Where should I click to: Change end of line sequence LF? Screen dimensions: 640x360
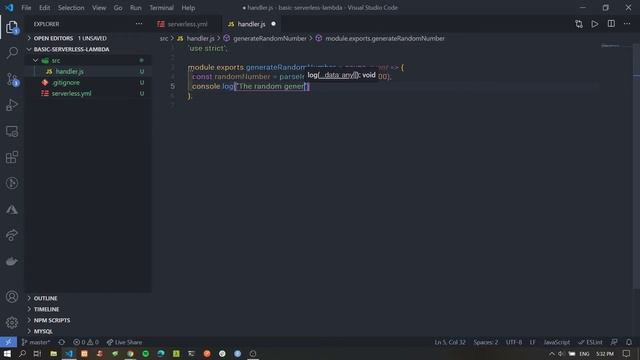pyautogui.click(x=532, y=342)
